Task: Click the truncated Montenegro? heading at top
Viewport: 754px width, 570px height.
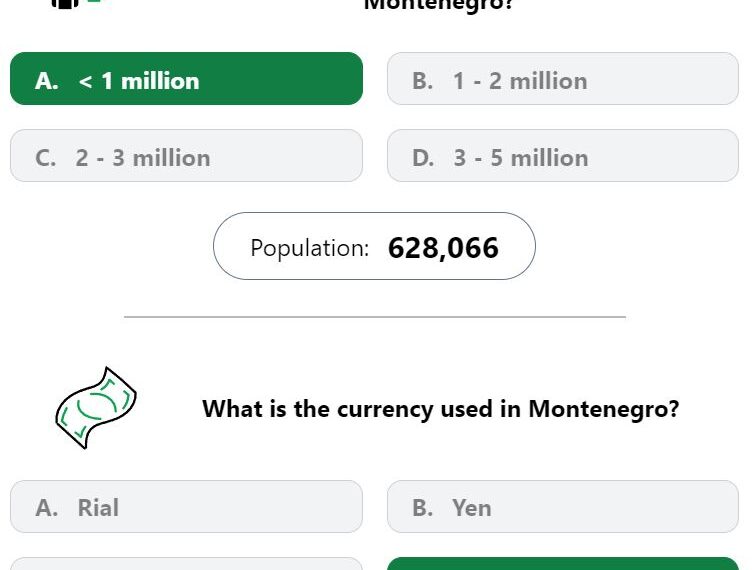Action: 439,5
